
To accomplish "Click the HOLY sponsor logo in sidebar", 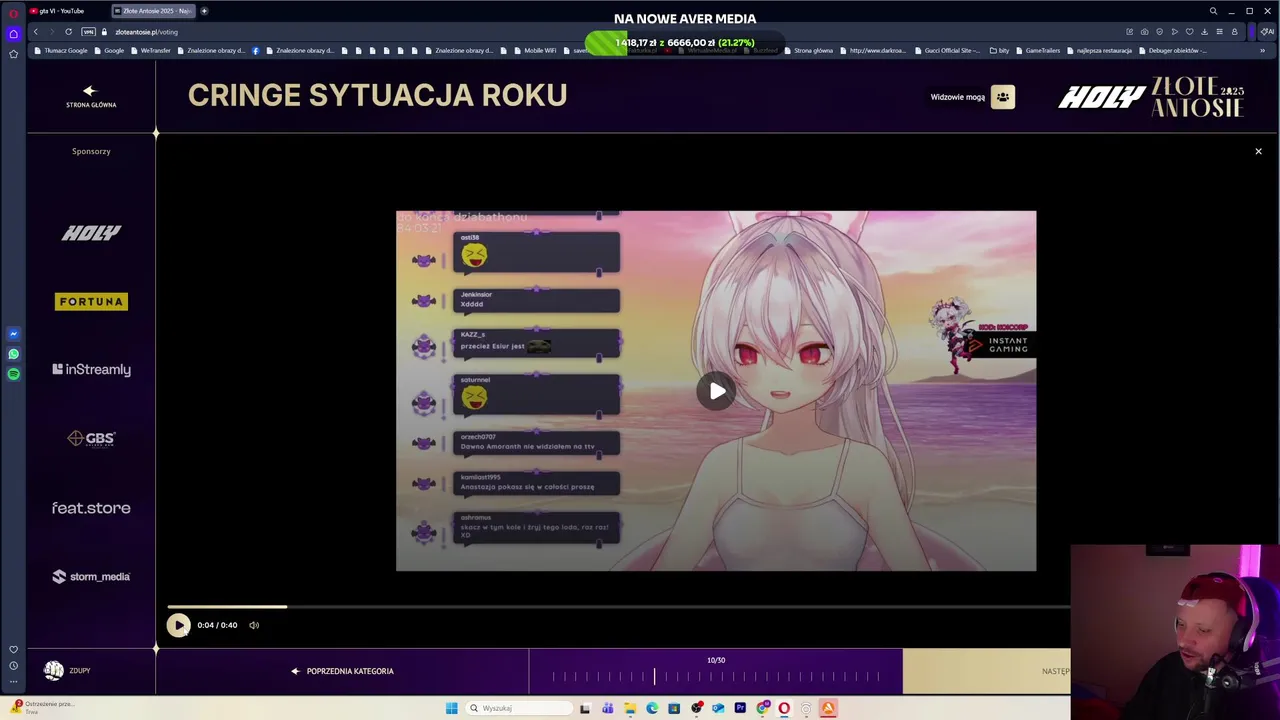I will pos(91,233).
